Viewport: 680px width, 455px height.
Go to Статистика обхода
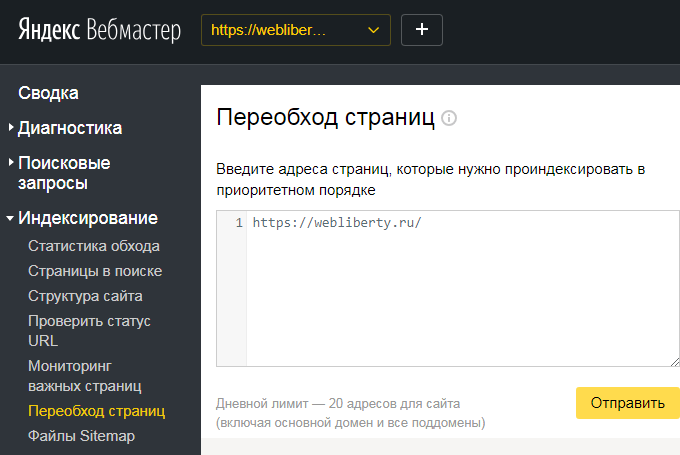click(x=94, y=246)
